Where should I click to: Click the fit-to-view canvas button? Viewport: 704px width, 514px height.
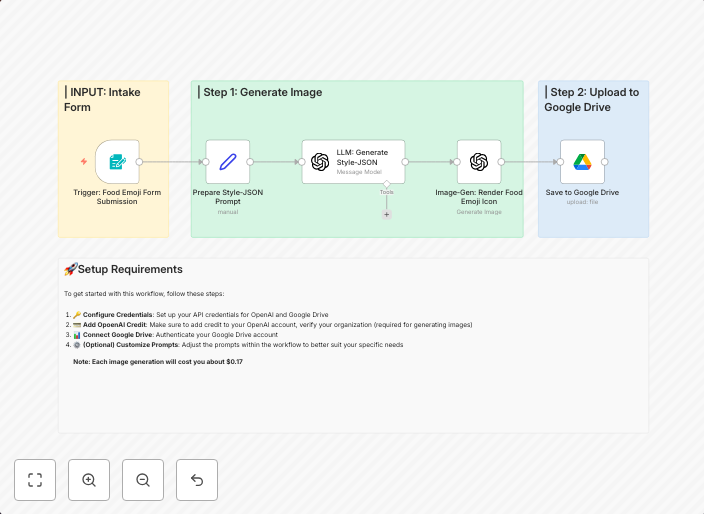(35, 480)
